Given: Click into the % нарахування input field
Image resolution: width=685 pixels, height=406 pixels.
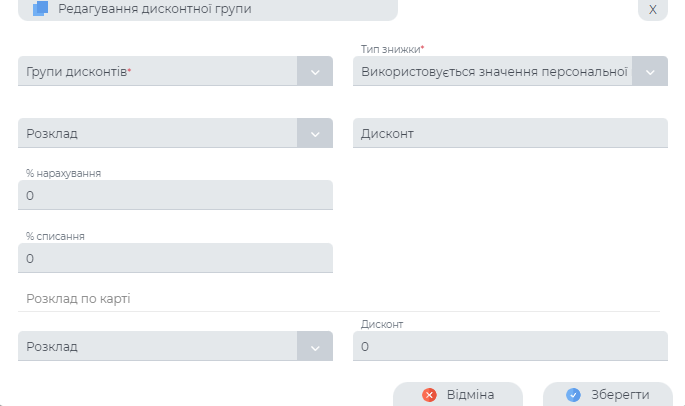Looking at the screenshot, I should [x=175, y=195].
